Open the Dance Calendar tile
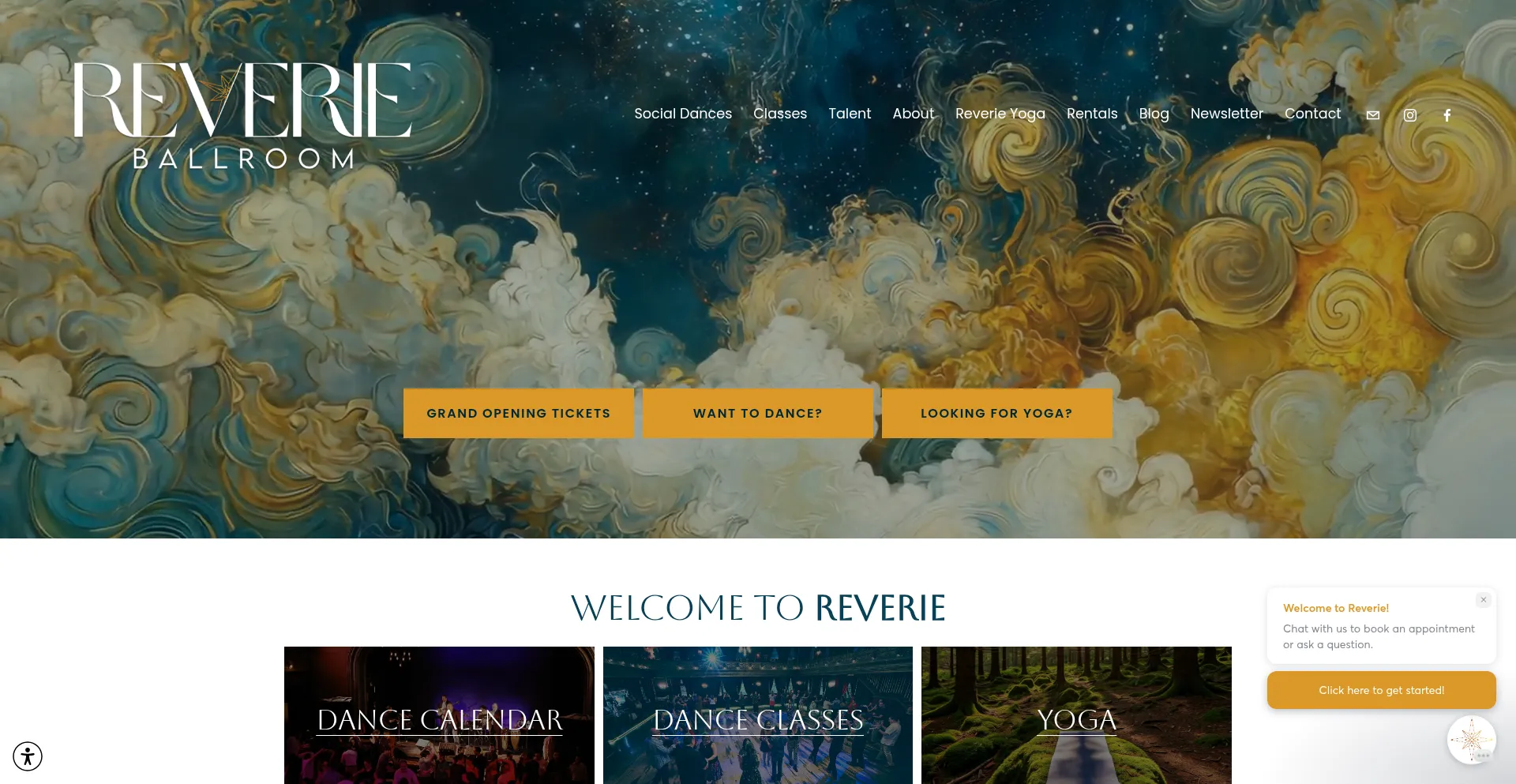1516x784 pixels. tap(439, 715)
